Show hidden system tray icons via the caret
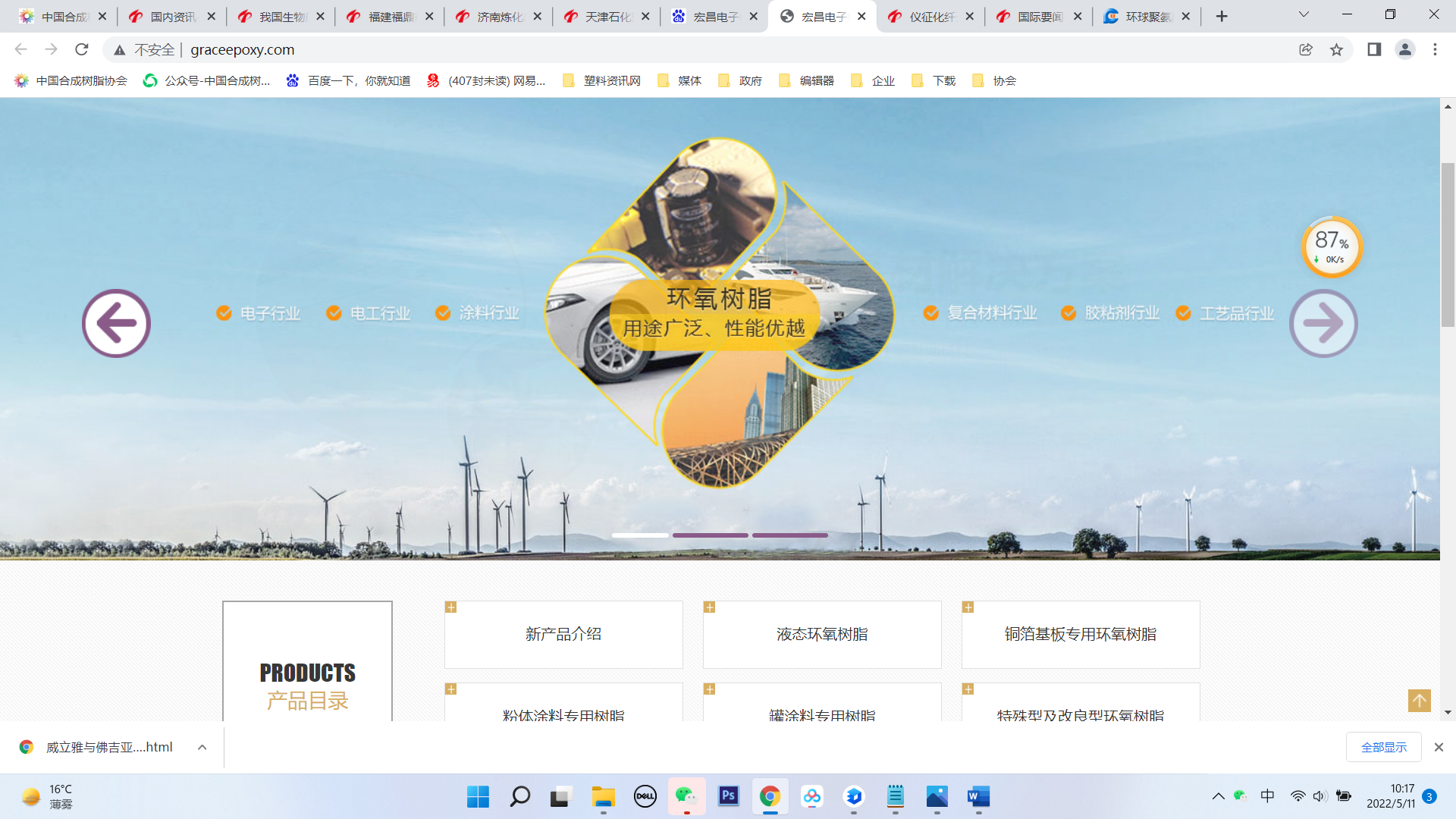Image resolution: width=1456 pixels, height=819 pixels. click(1219, 796)
